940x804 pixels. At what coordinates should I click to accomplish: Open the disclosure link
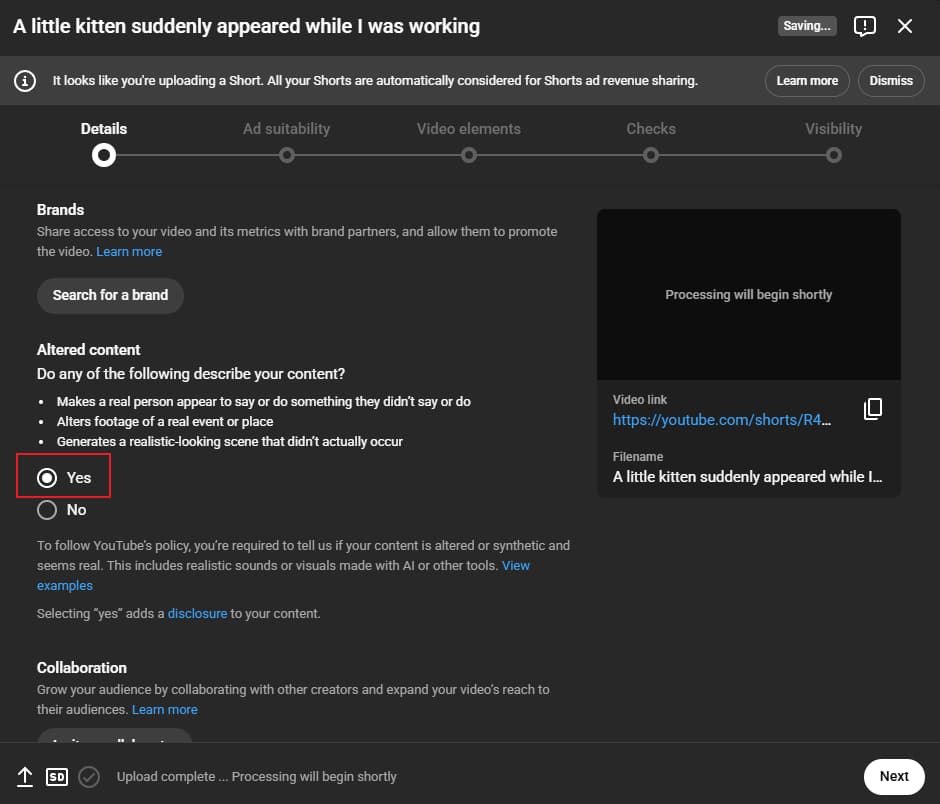pyautogui.click(x=197, y=613)
